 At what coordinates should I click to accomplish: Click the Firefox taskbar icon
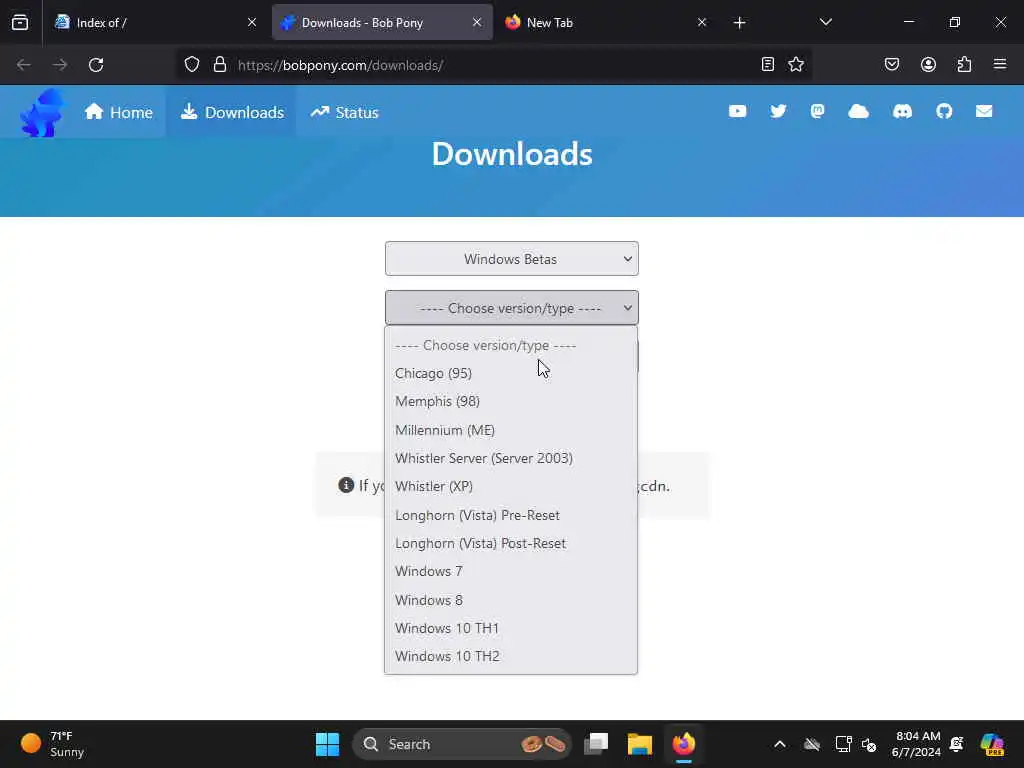point(684,744)
